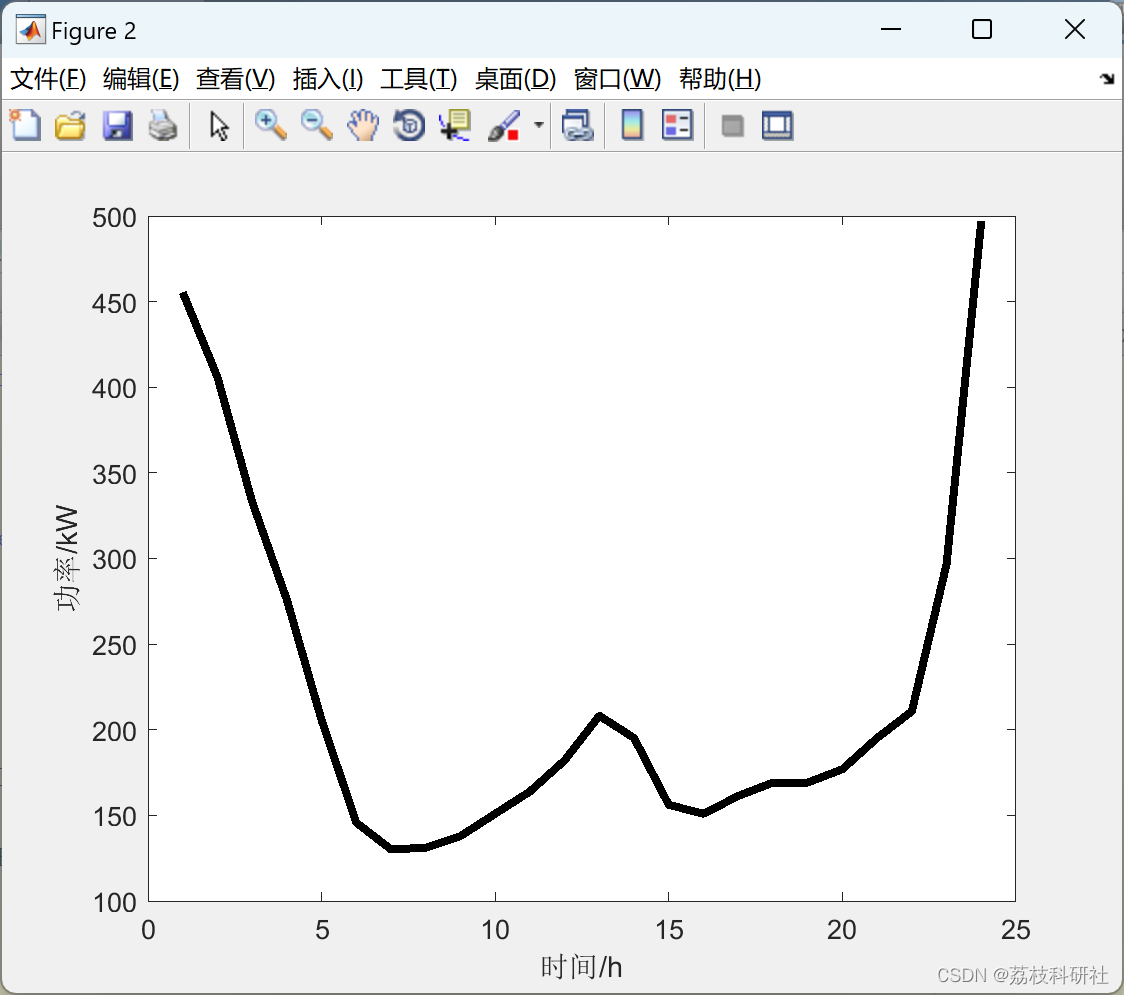Select the Pan hand tool
1124x995 pixels.
[363, 125]
